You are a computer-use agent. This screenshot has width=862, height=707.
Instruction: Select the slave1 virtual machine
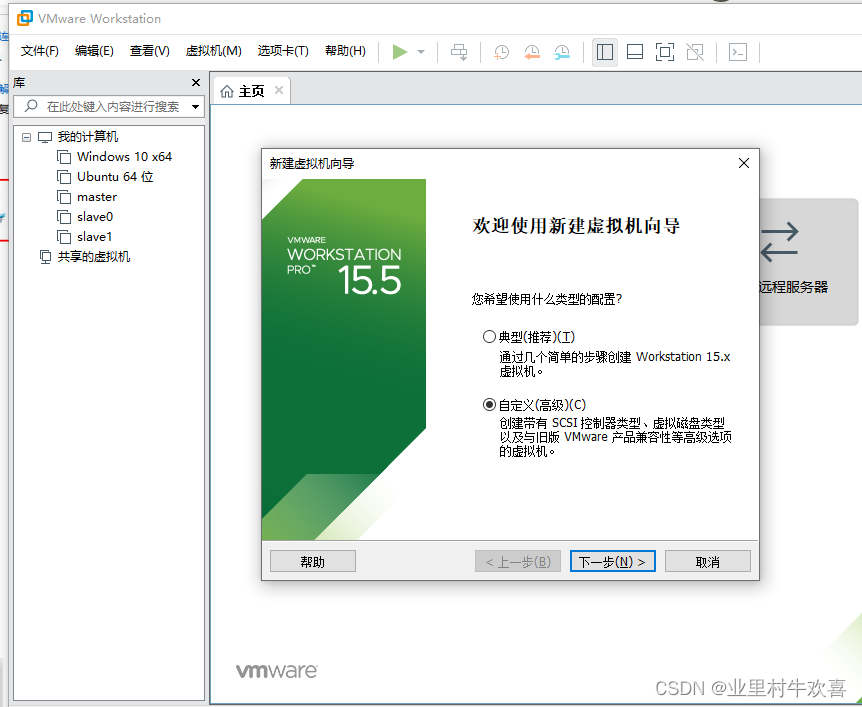point(95,237)
